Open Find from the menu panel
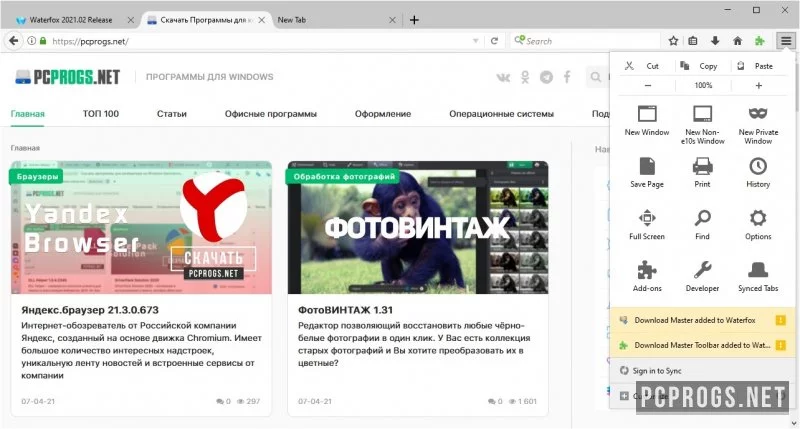The height and width of the screenshot is (429, 800). tap(703, 225)
